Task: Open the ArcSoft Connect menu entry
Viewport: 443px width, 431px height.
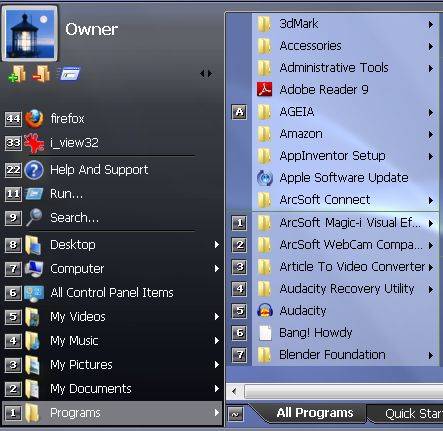Action: click(x=345, y=200)
